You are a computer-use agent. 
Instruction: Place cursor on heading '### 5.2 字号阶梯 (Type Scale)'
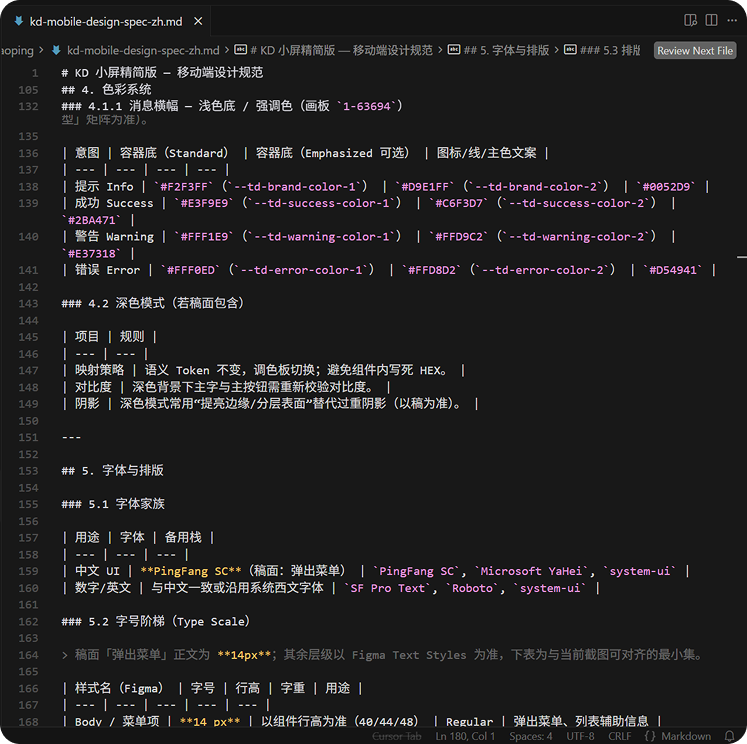pos(156,621)
